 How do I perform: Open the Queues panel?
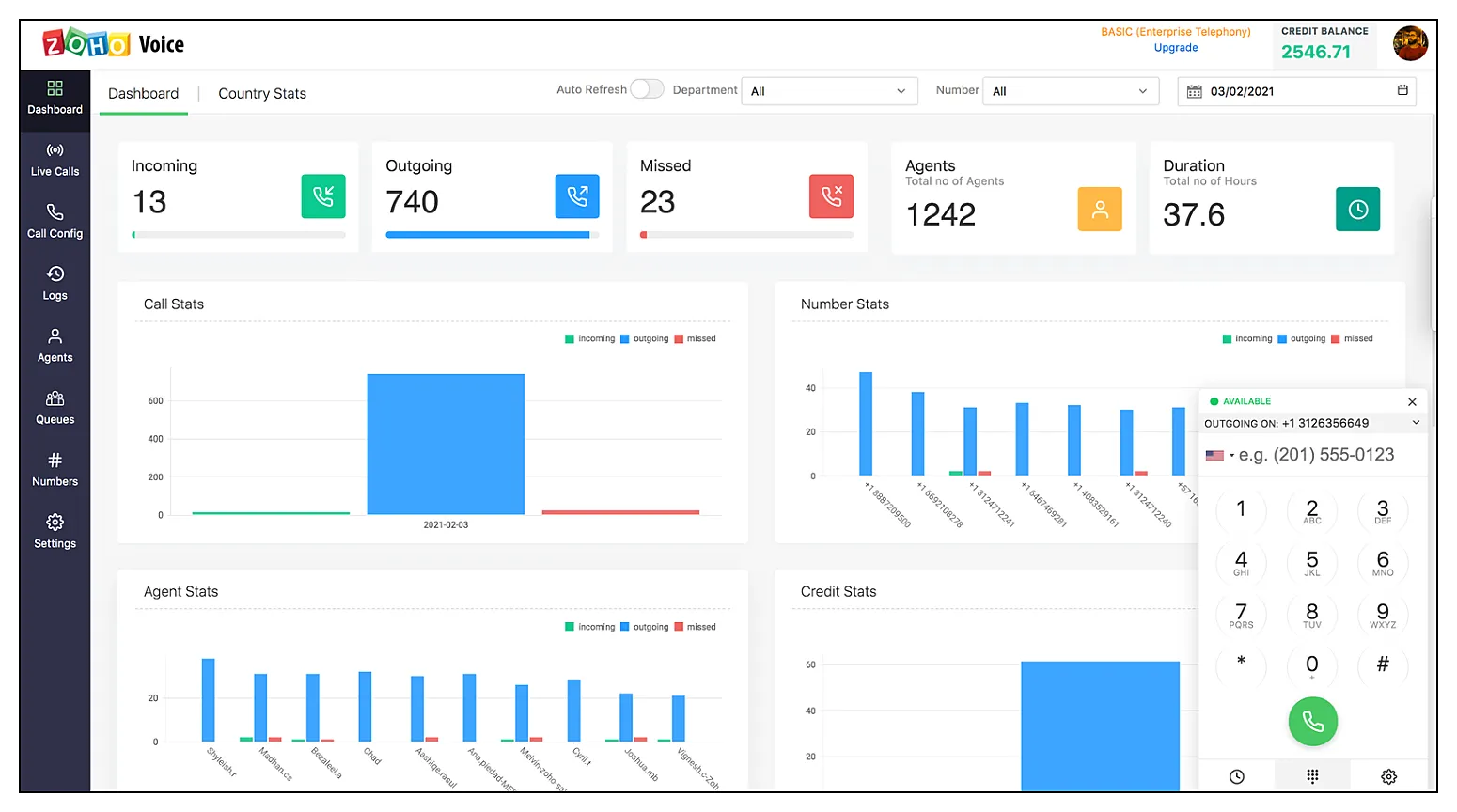click(55, 408)
